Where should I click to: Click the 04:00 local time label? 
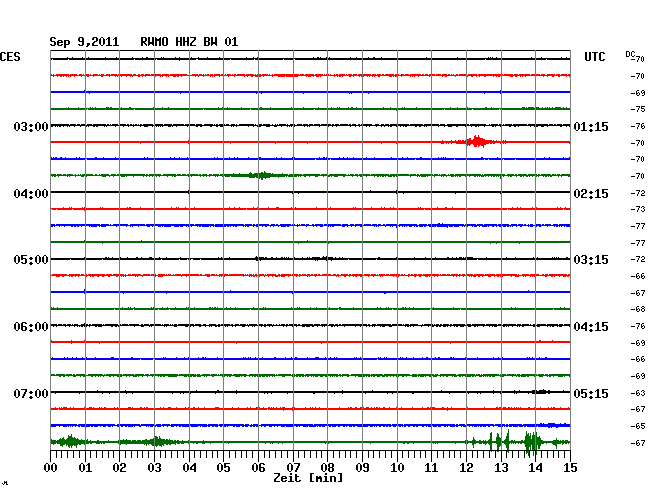pyautogui.click(x=31, y=194)
